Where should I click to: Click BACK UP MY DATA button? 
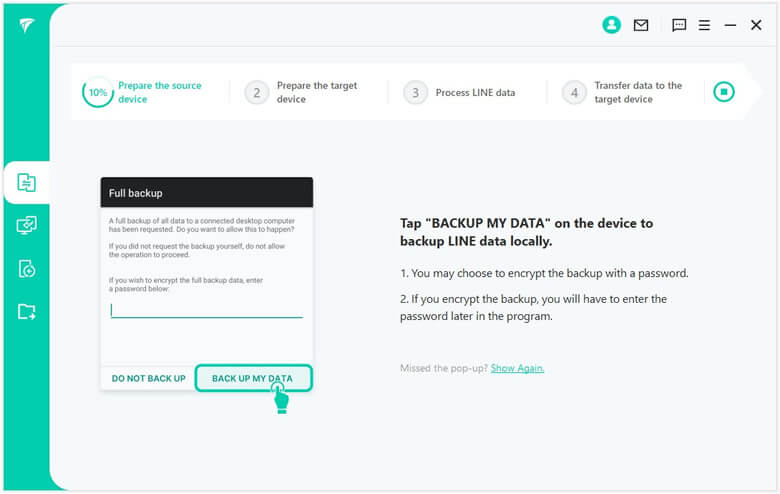coord(253,378)
